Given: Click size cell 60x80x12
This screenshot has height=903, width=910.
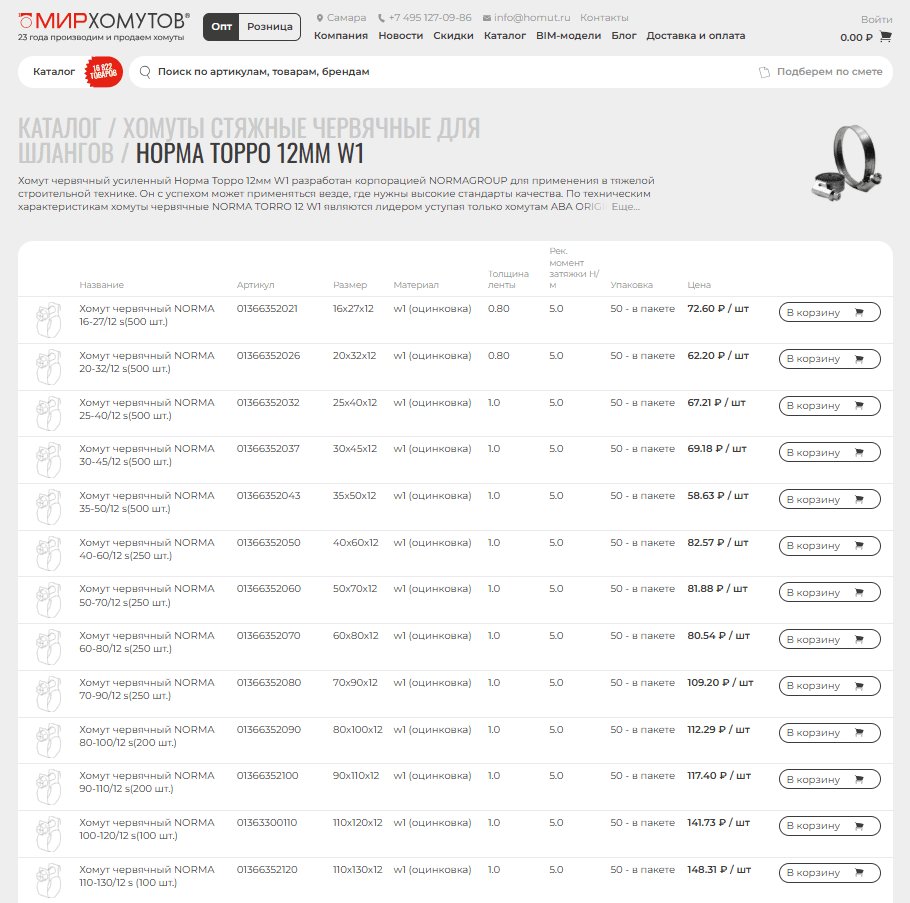Looking at the screenshot, I should (x=355, y=636).
